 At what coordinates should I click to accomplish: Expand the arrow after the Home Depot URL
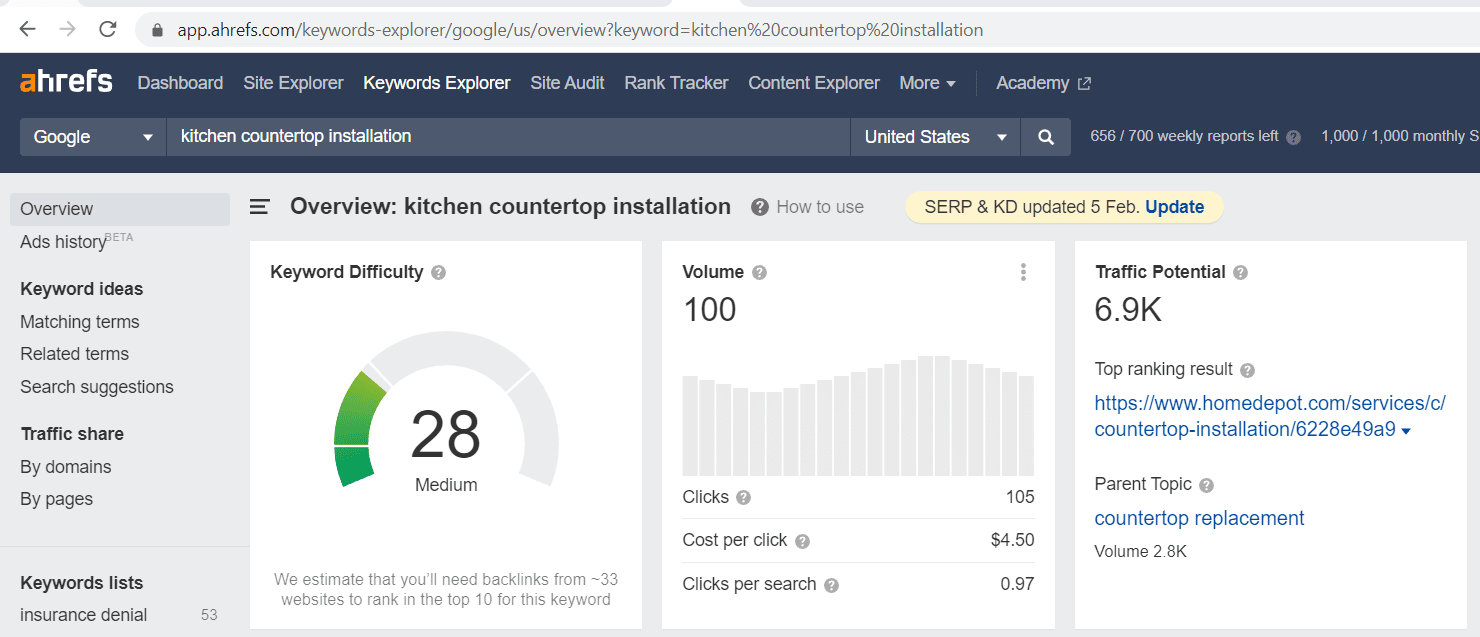point(1406,431)
